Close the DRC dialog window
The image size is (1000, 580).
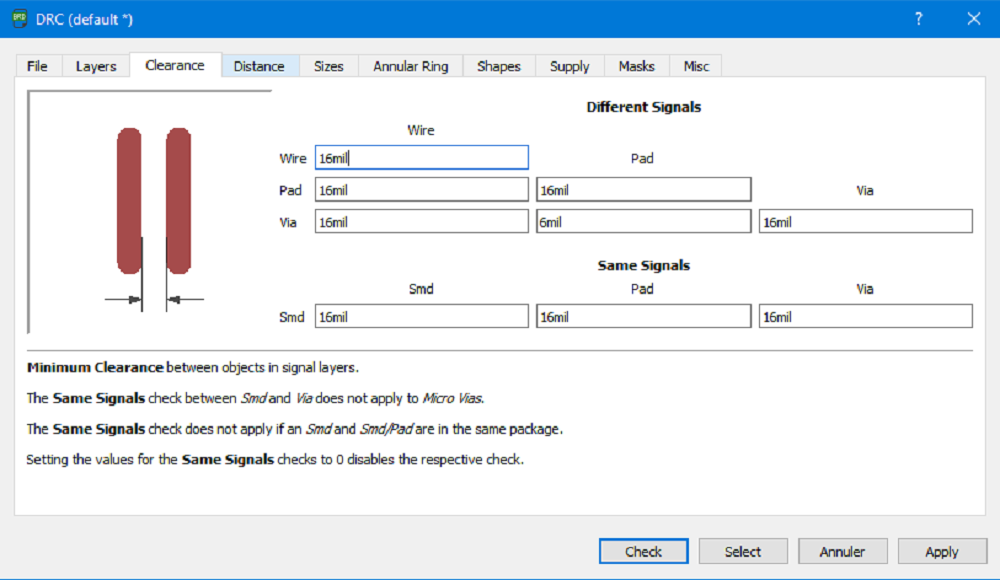pyautogui.click(x=973, y=19)
